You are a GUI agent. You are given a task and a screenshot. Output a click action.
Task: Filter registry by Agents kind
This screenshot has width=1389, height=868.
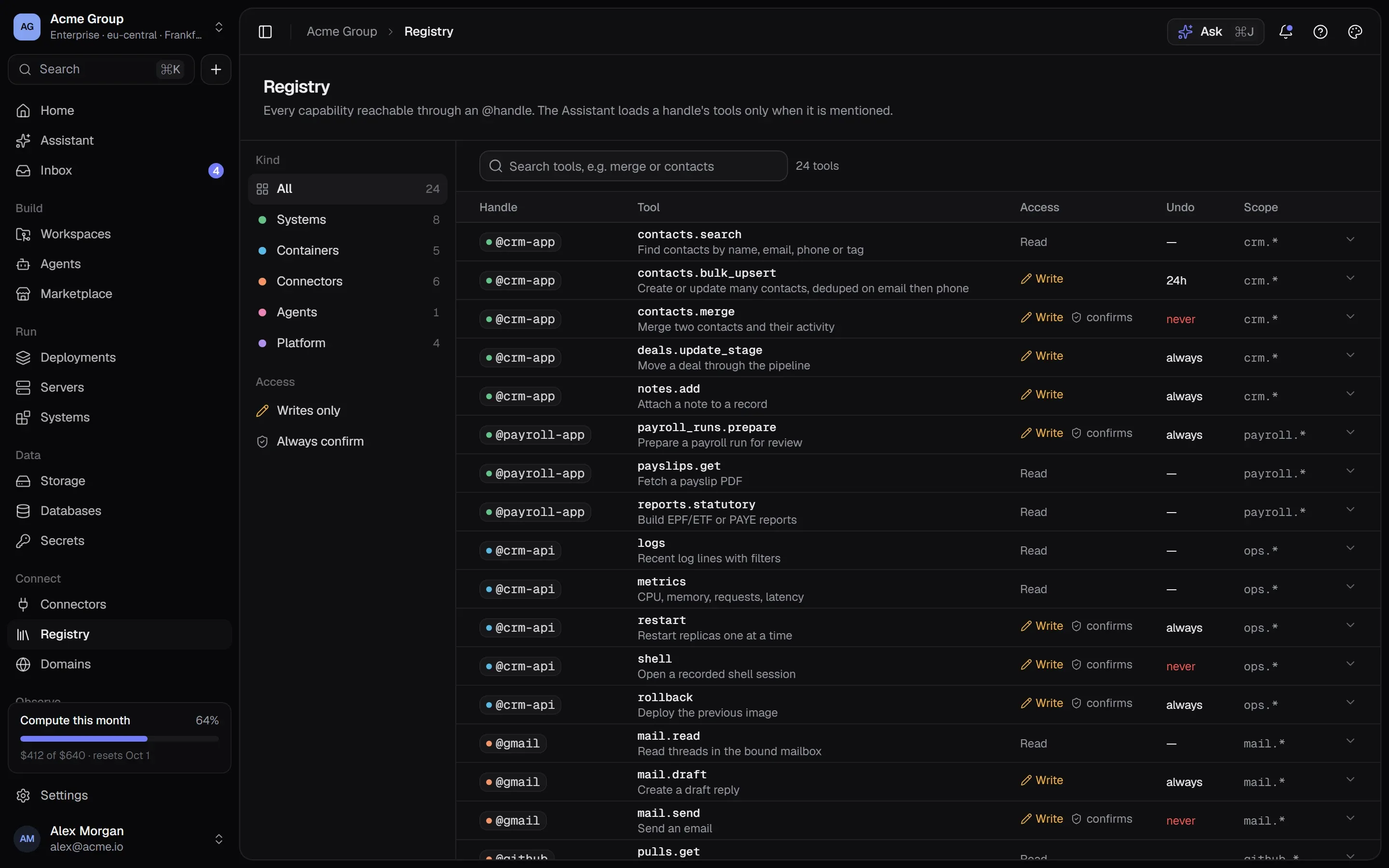click(348, 312)
